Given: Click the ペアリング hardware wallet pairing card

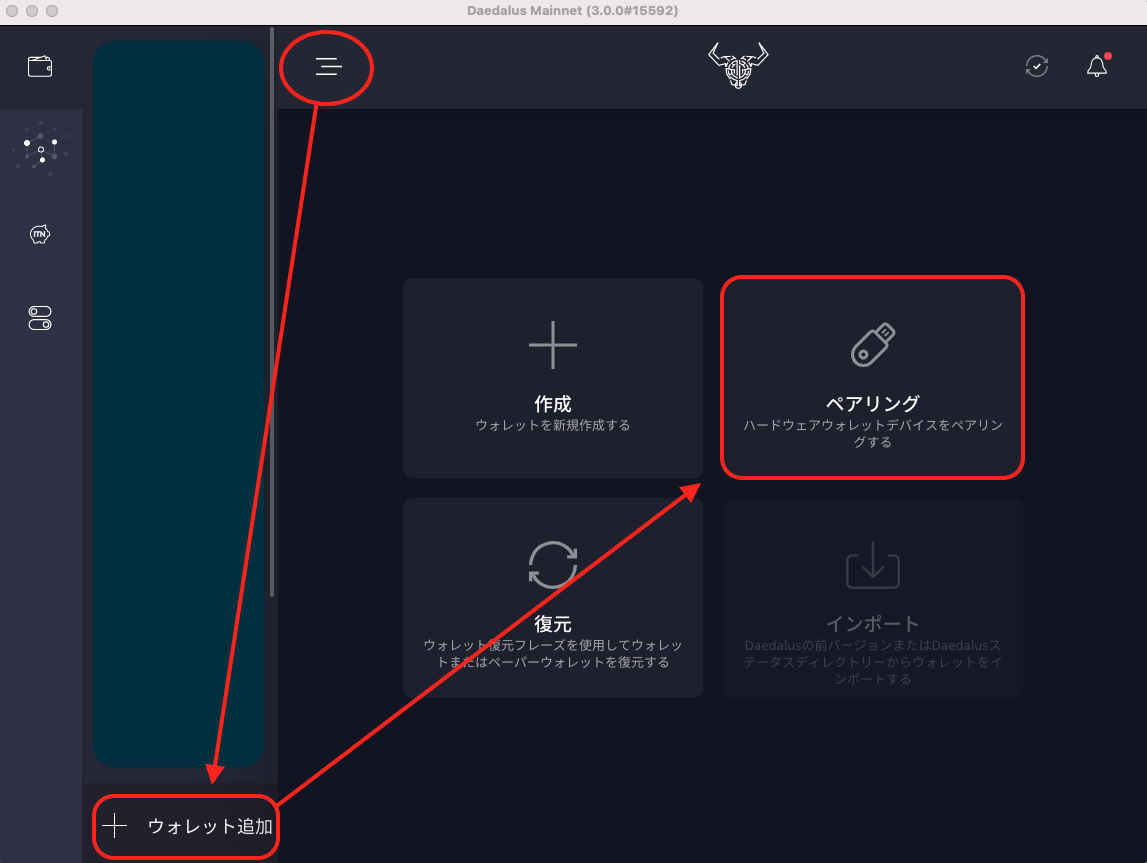Looking at the screenshot, I should click(873, 377).
